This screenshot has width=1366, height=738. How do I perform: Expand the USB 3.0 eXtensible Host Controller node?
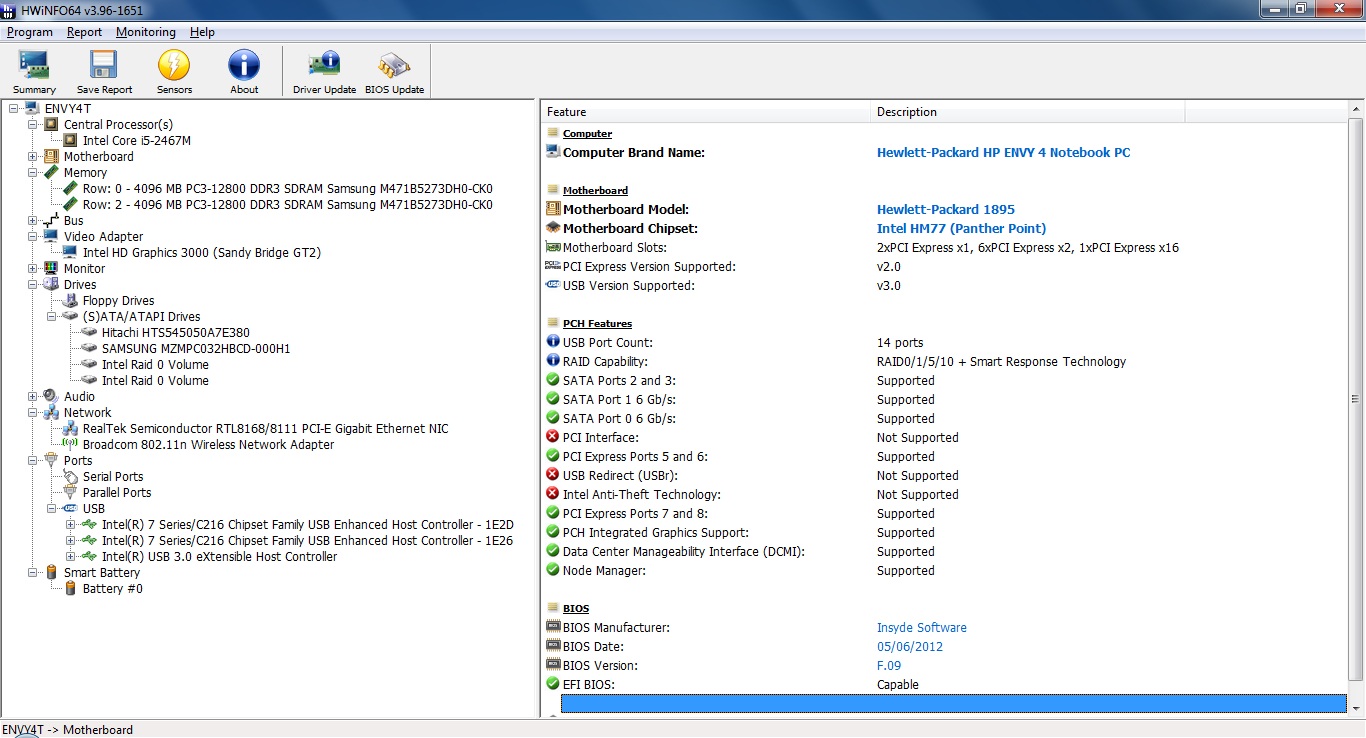(x=70, y=556)
